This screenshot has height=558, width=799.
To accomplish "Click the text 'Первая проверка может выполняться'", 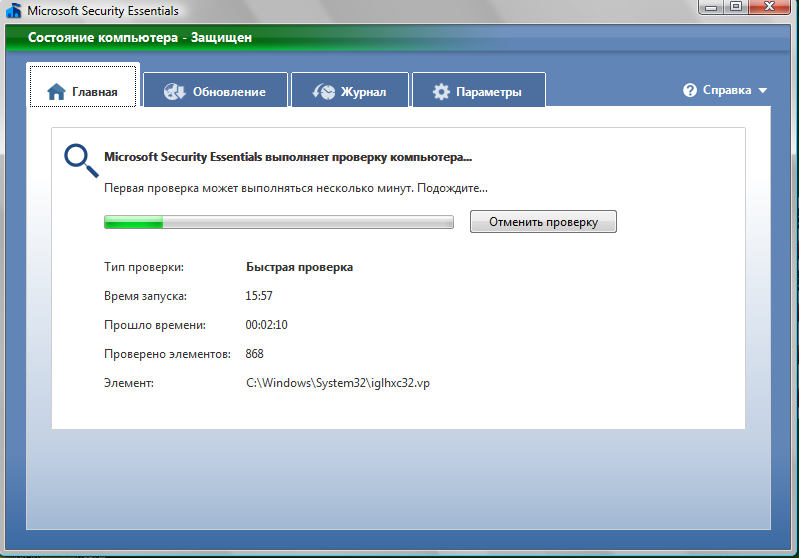I will 208,188.
